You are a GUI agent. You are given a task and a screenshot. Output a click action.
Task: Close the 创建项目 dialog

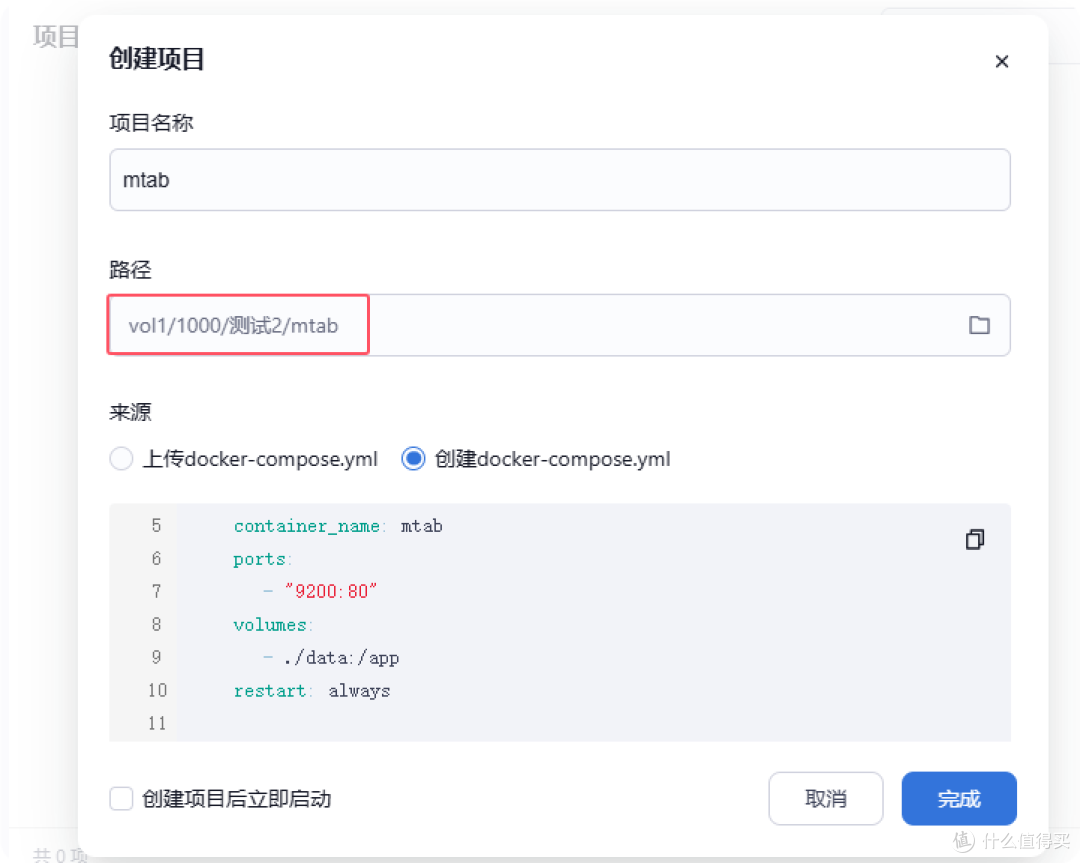point(1002,61)
